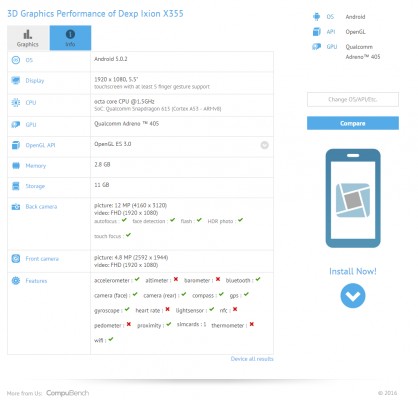Click the autofocus green checkmark
Screen dimensions: 418x400
124,220
